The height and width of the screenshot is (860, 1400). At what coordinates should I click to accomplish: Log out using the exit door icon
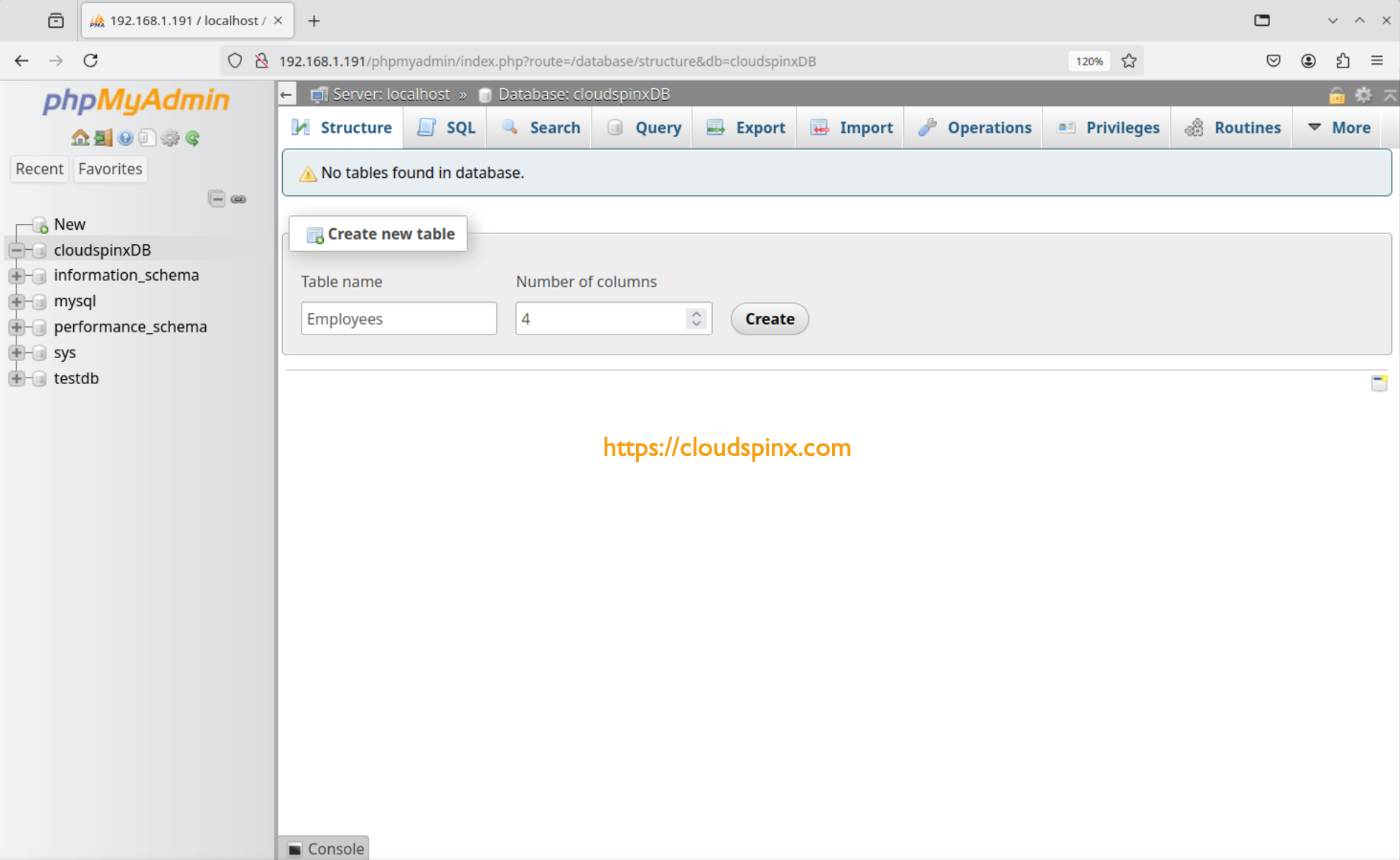coord(102,137)
